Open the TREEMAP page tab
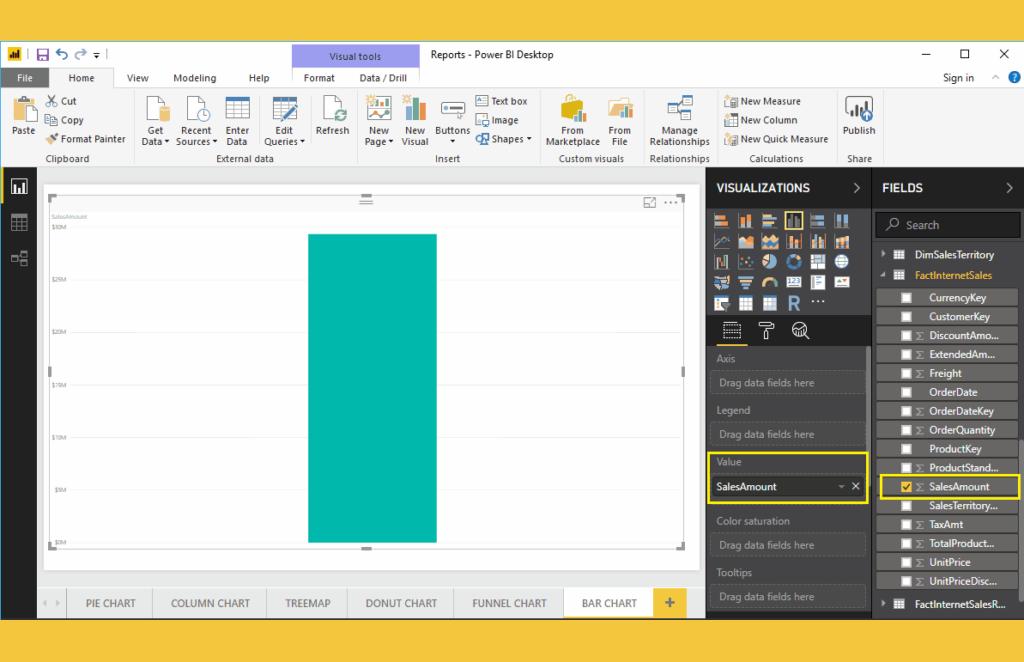This screenshot has height=662, width=1024. pyautogui.click(x=308, y=603)
